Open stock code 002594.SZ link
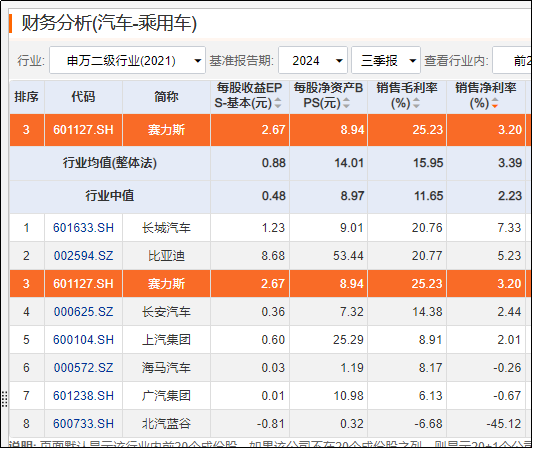Screen dimensions: 533x449 (83, 256)
